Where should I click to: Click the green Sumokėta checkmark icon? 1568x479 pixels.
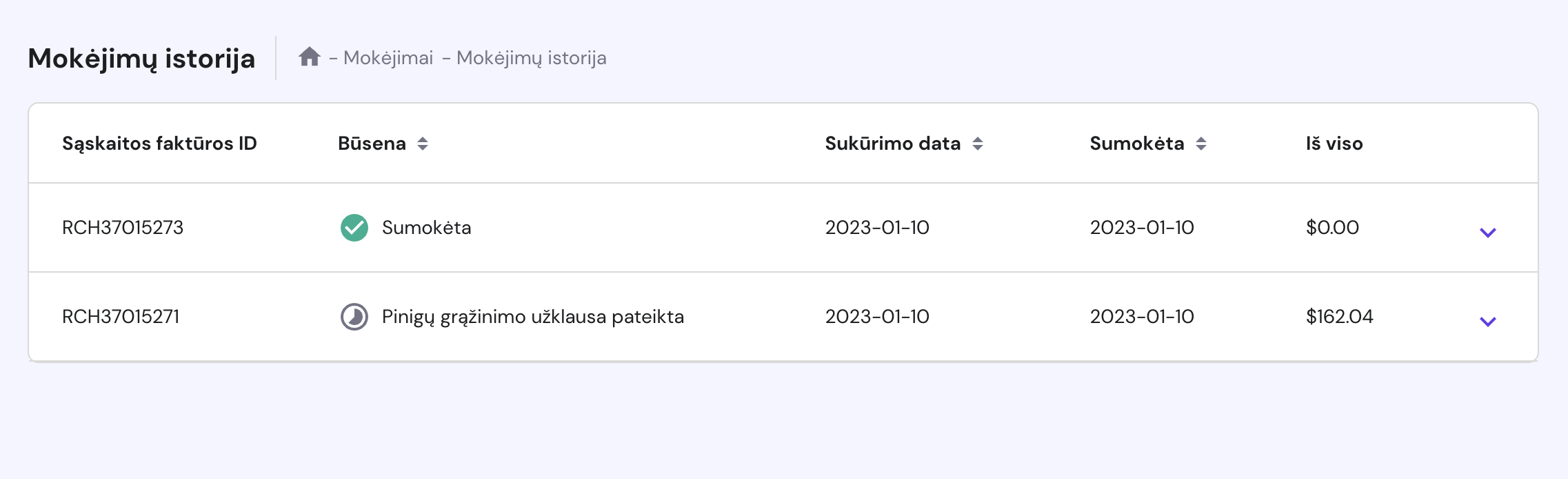tap(354, 228)
